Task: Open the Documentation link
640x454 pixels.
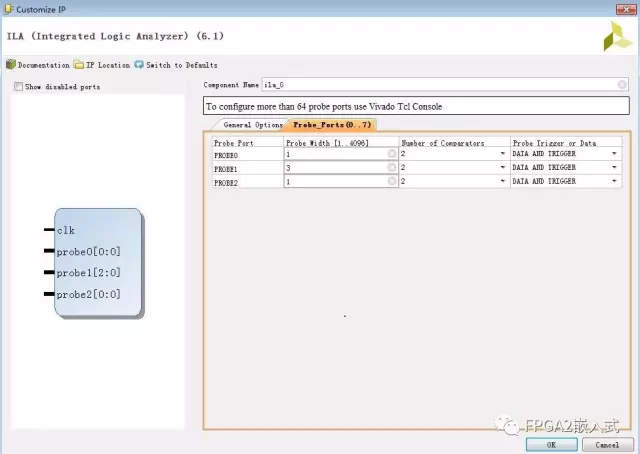Action: pyautogui.click(x=44, y=65)
